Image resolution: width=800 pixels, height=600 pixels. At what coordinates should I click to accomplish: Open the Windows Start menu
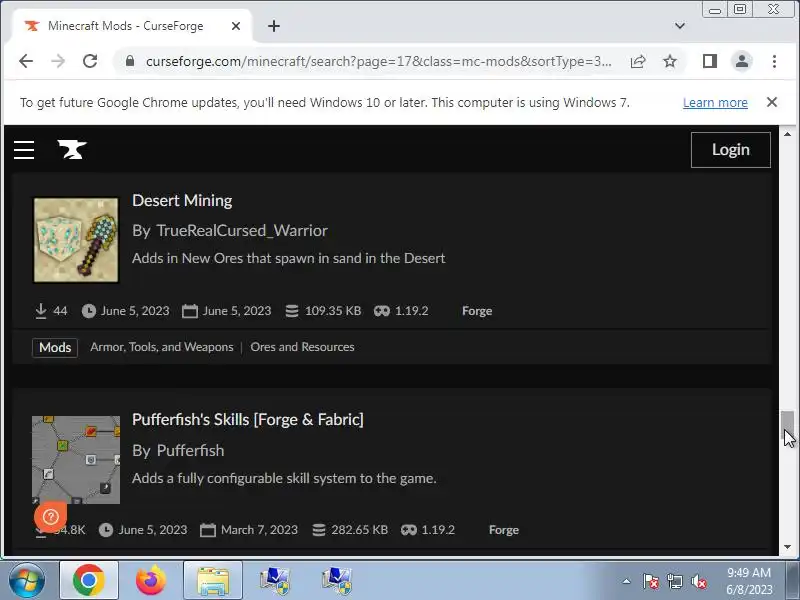(26, 580)
